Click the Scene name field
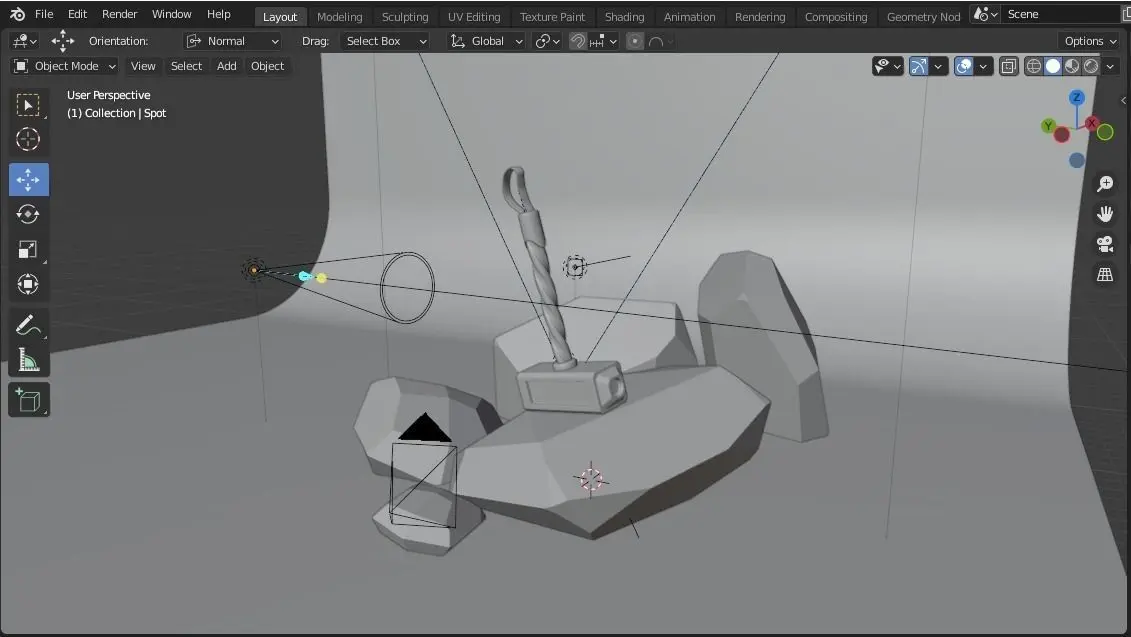Screen dimensions: 1131x637 click(x=1060, y=14)
